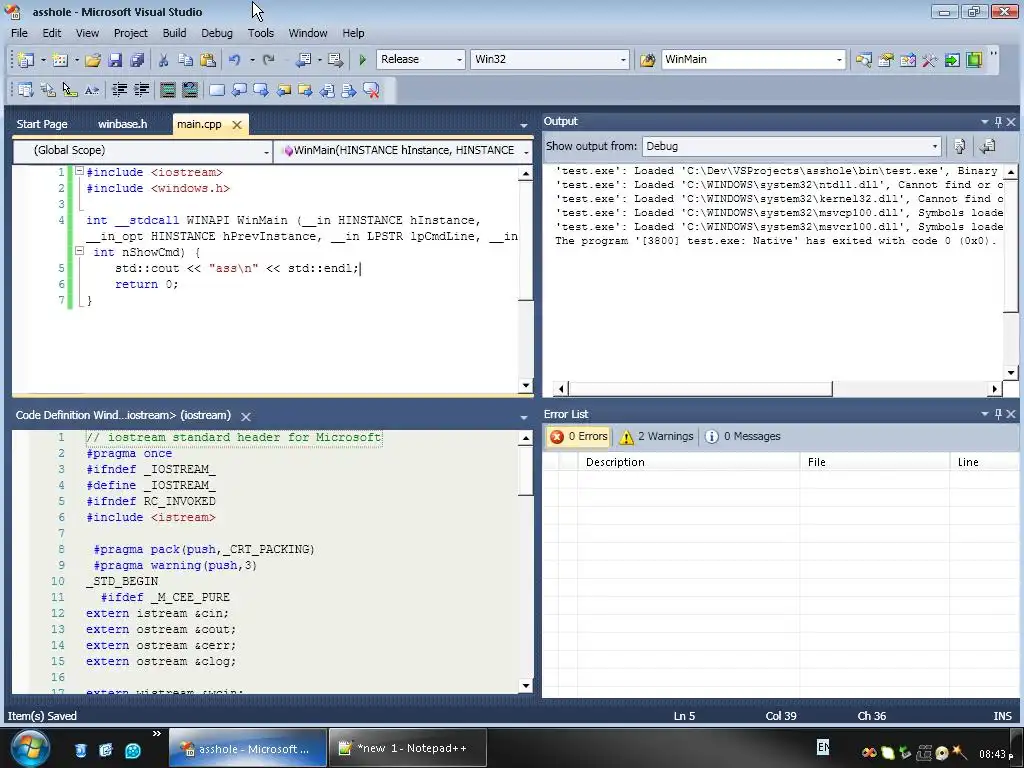1024x768 pixels.
Task: Click line 'return 0;' in main.cpp
Action: point(146,284)
